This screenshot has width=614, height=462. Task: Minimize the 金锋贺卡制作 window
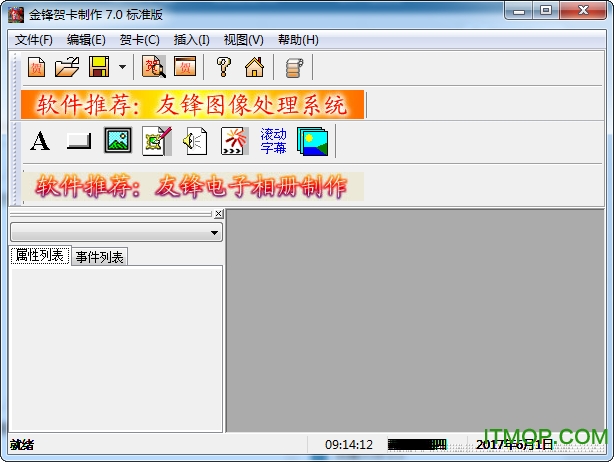coord(519,11)
